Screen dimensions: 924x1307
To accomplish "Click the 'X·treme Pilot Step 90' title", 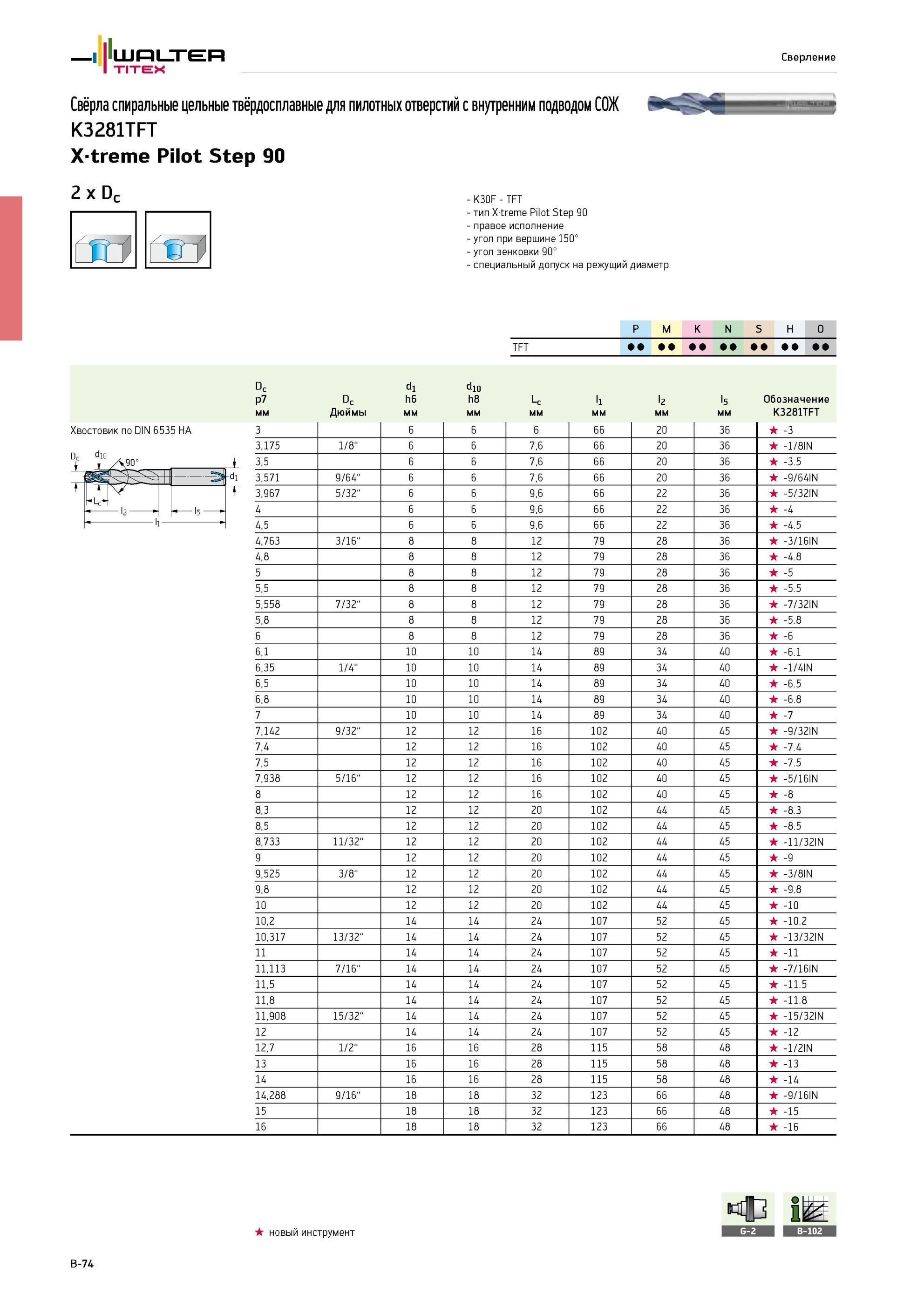I will click(177, 157).
